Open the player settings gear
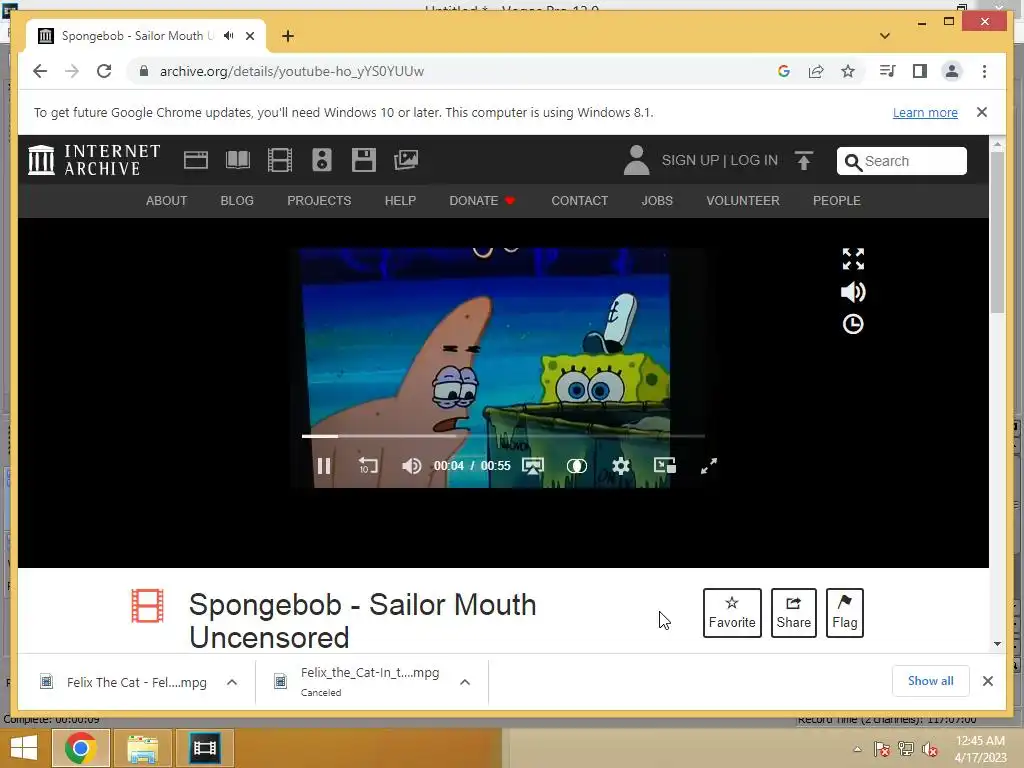The width and height of the screenshot is (1024, 768). (620, 466)
